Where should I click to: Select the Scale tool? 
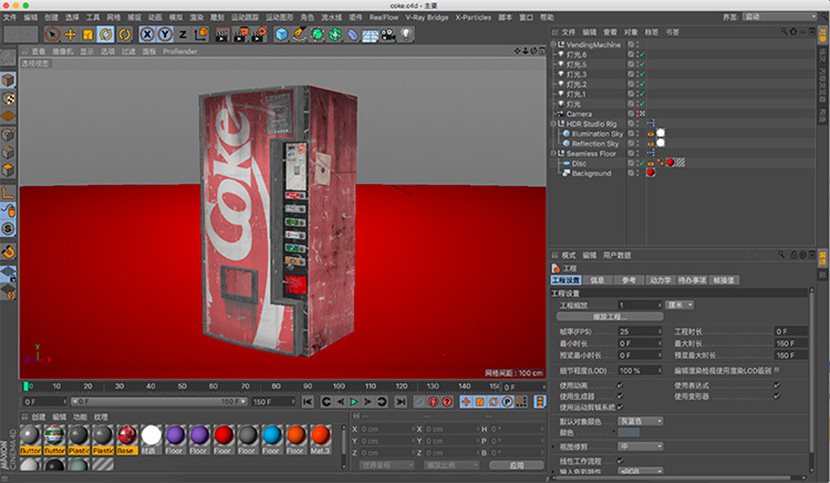(88, 34)
